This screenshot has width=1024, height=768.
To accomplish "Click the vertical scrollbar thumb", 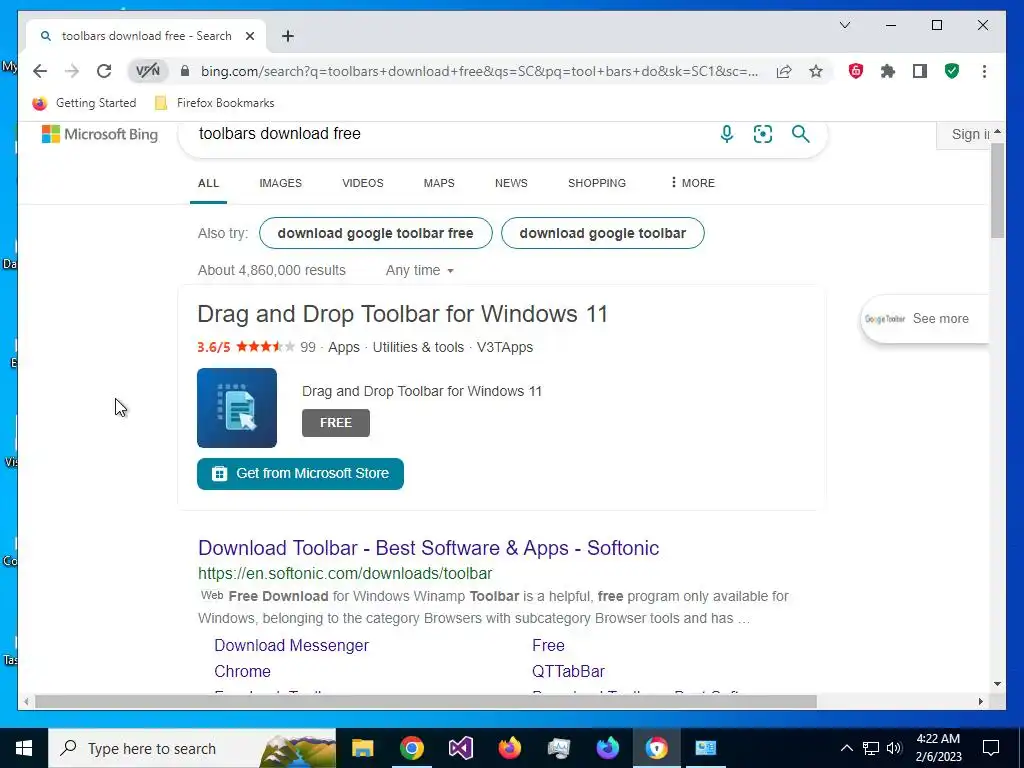I will pos(997,191).
